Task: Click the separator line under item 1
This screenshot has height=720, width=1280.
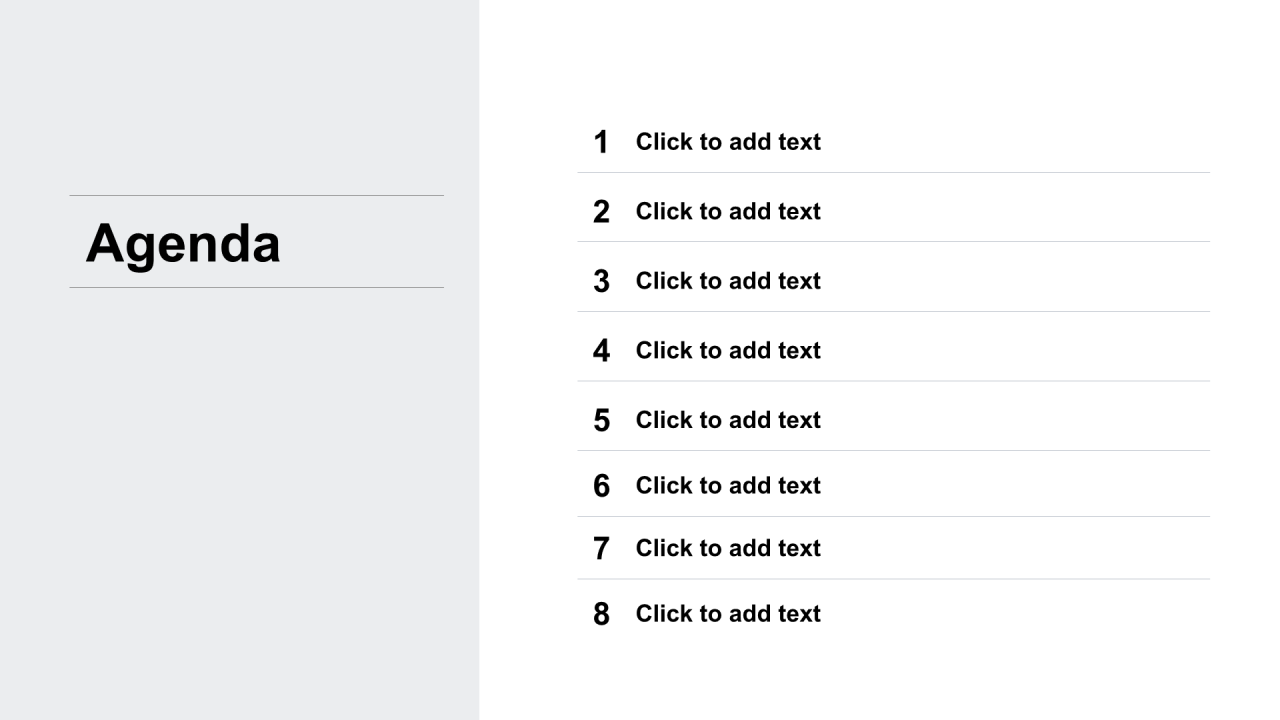Action: (x=893, y=172)
